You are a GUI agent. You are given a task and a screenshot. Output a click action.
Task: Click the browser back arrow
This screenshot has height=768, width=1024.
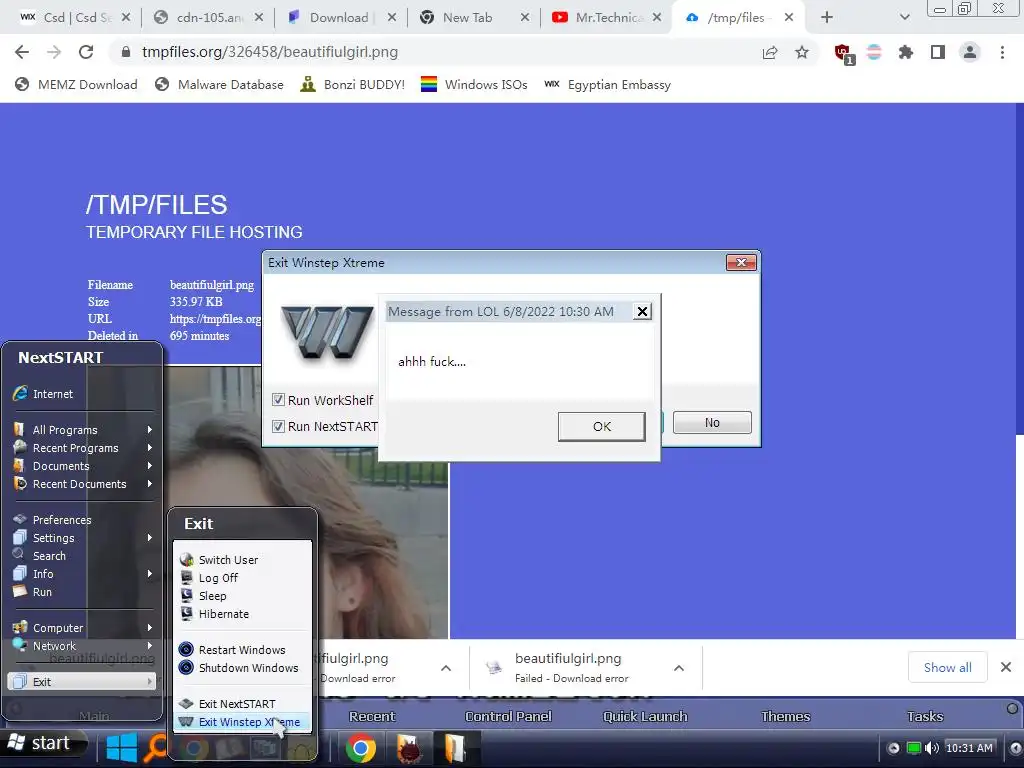(22, 52)
